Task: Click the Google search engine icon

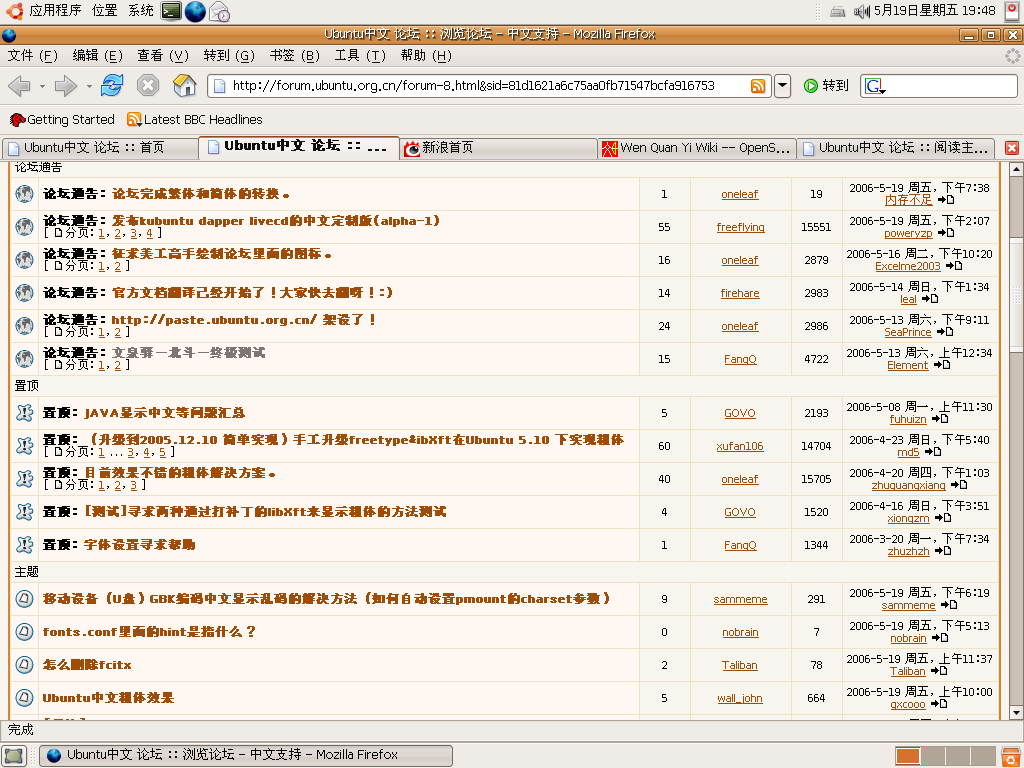Action: (875, 86)
